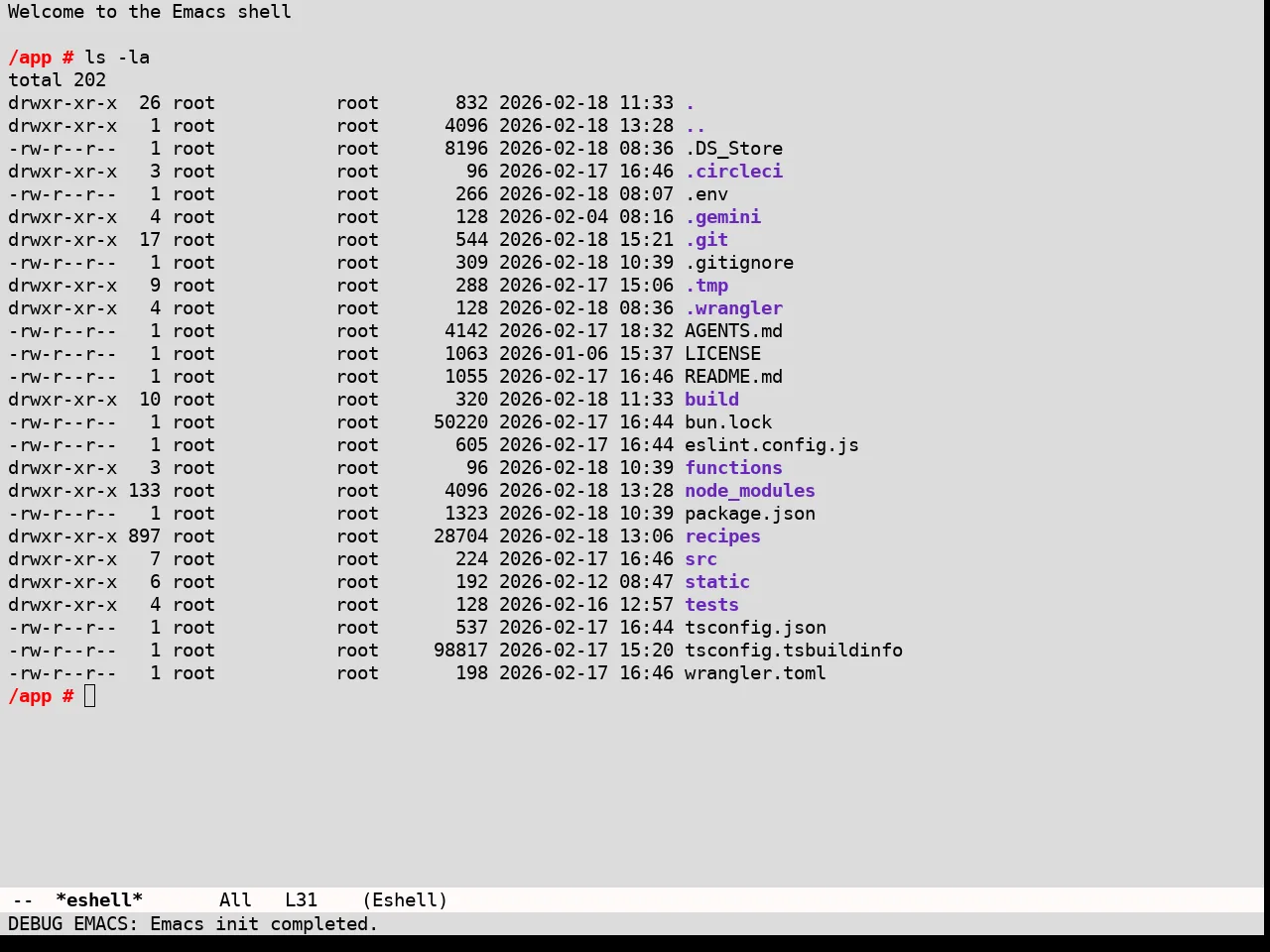This screenshot has width=1270, height=952.
Task: Click the 50220 size of bun.lock row
Action: pos(460,422)
